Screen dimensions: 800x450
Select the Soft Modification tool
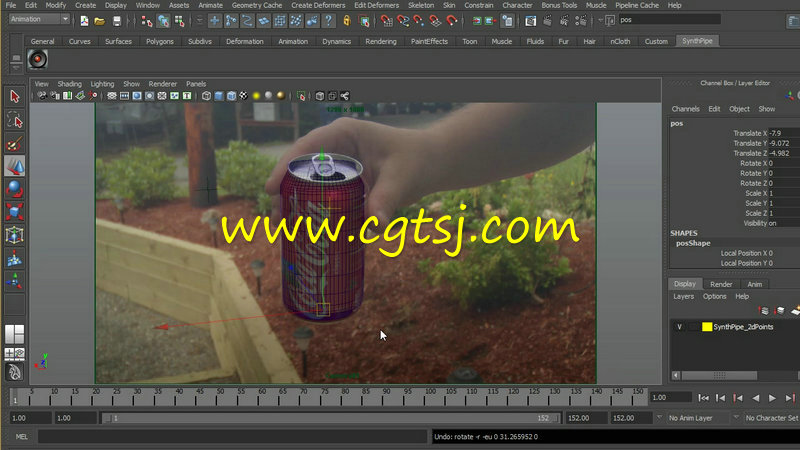[14, 259]
